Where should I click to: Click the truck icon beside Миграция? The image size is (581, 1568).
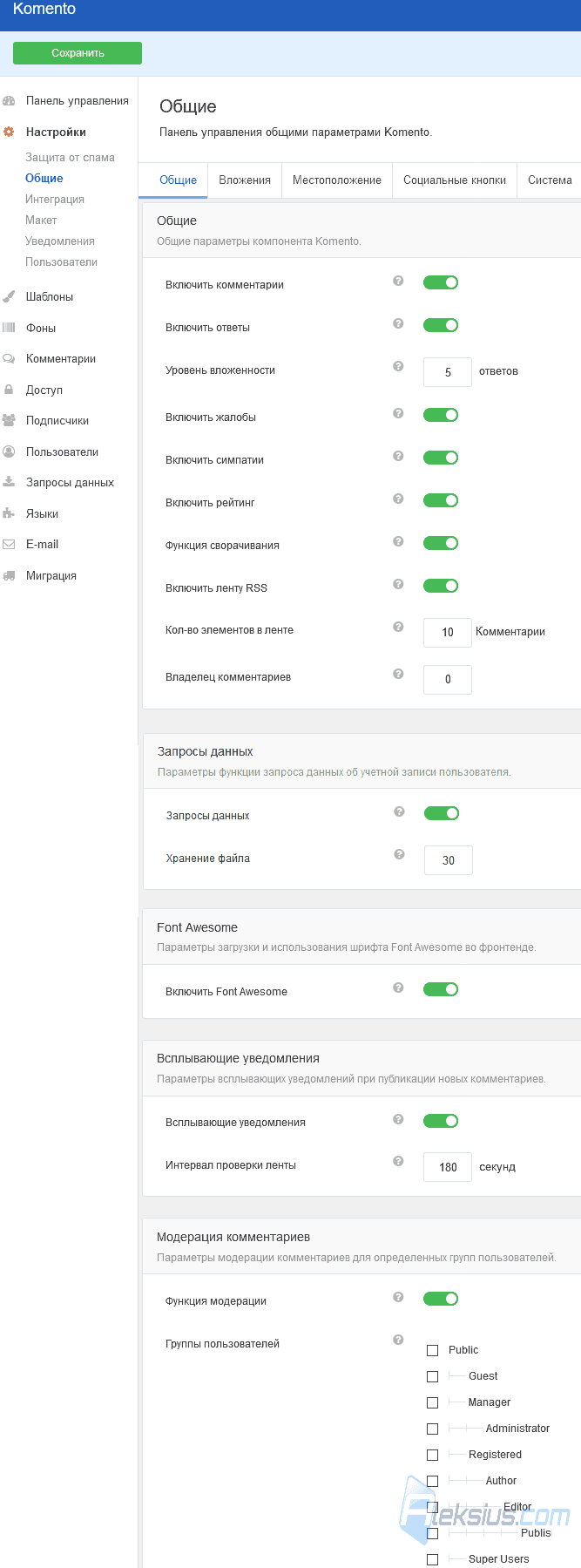pos(9,575)
